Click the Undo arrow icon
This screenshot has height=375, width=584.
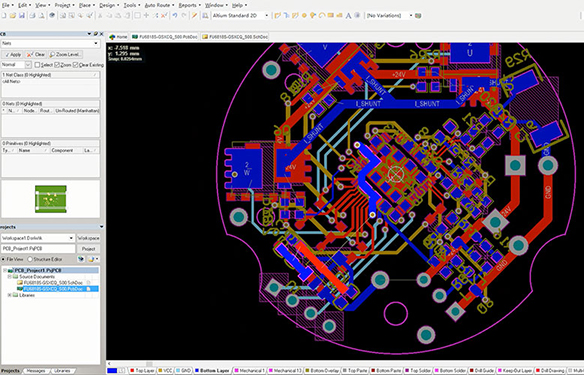coord(175,16)
